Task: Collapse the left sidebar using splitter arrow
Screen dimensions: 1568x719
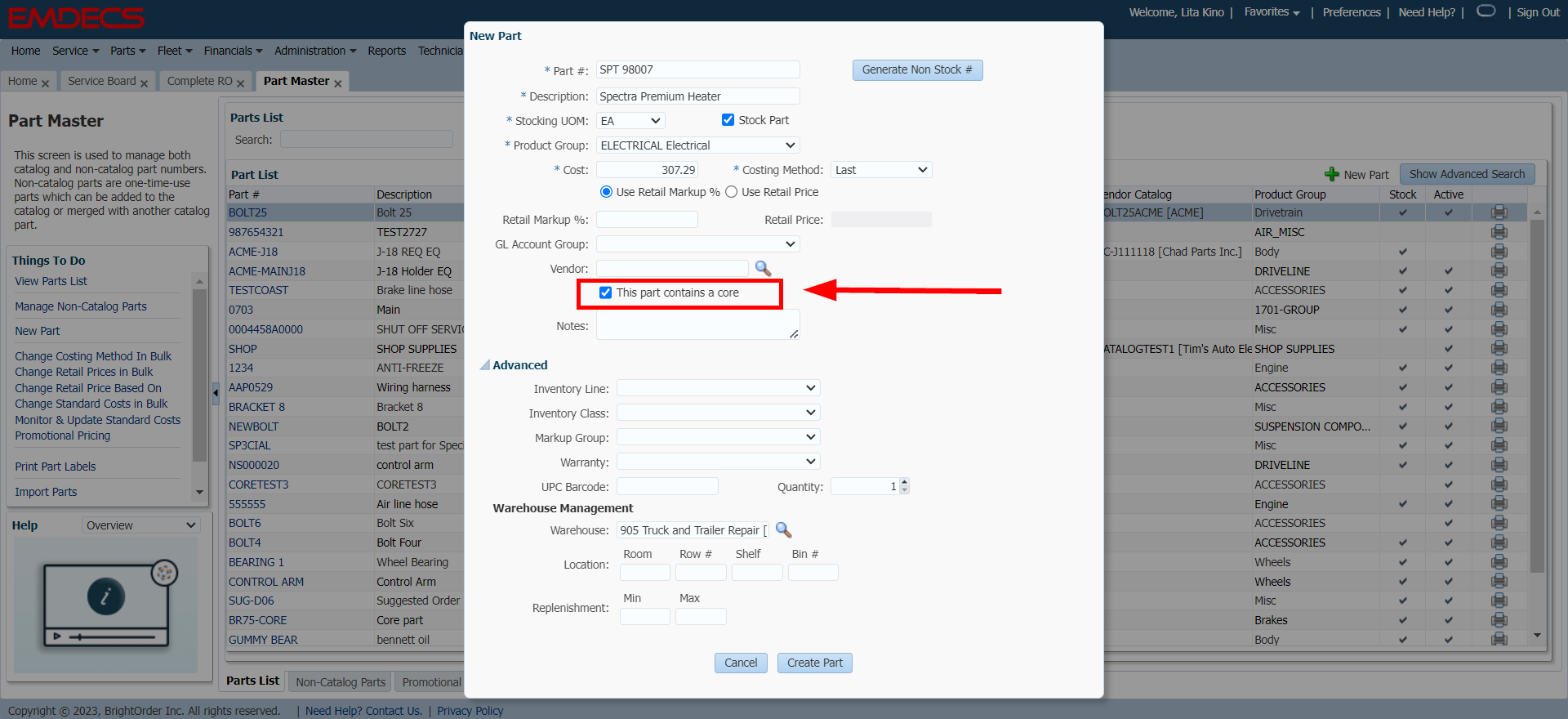Action: tap(216, 393)
